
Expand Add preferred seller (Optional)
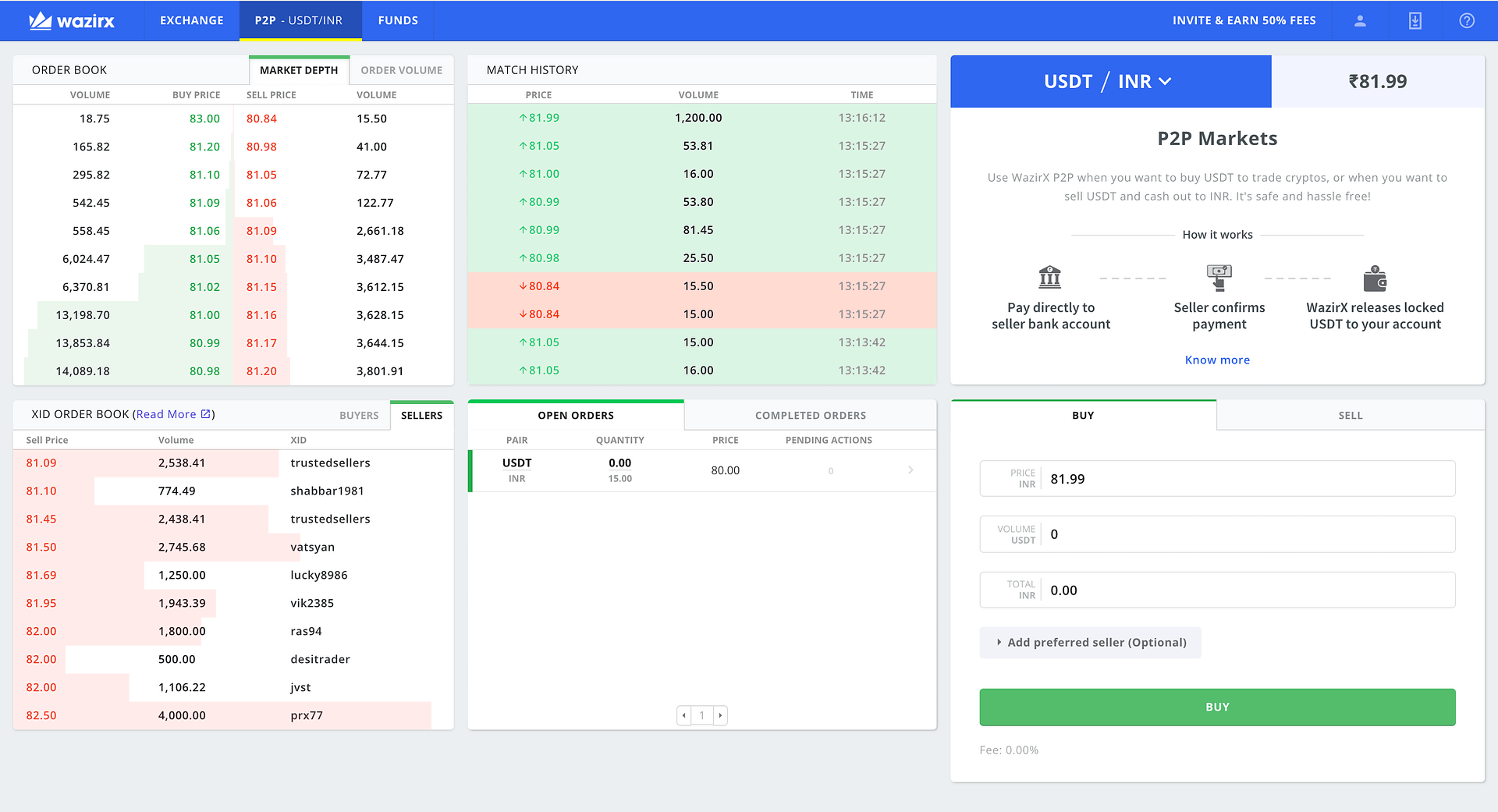1090,643
